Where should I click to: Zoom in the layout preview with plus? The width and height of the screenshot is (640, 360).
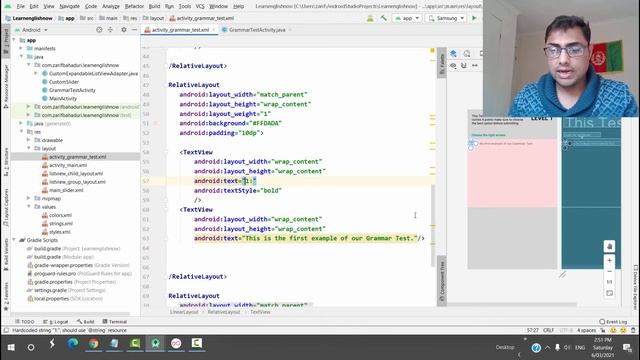click(x=609, y=260)
